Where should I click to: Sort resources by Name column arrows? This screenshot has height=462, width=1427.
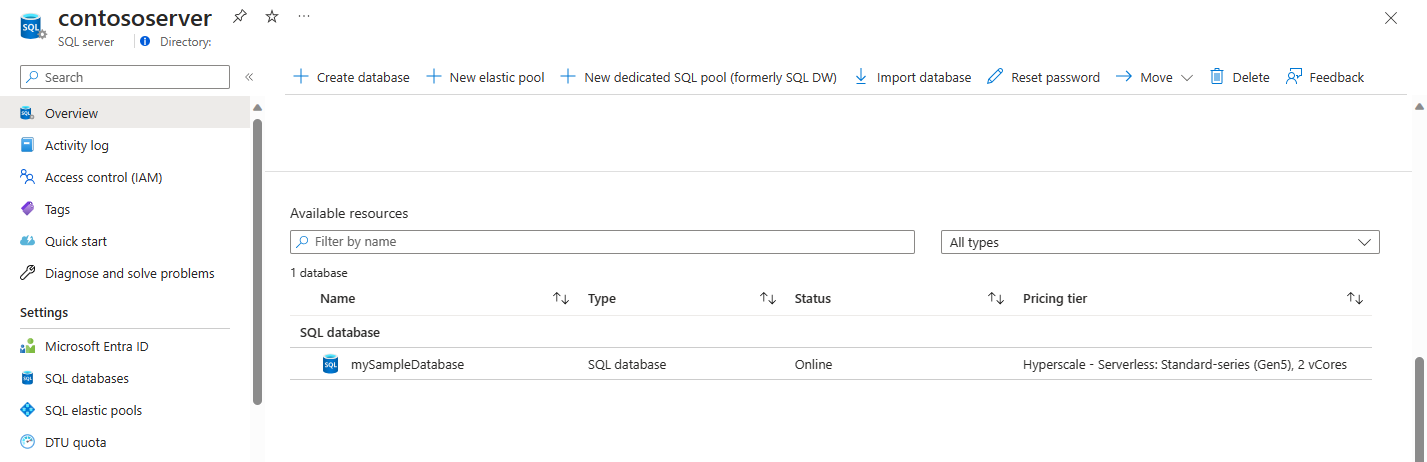pos(561,298)
